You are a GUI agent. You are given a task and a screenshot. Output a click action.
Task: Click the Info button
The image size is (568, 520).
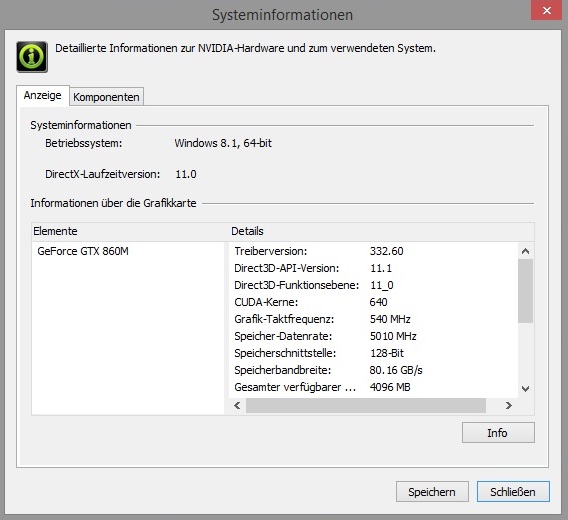[498, 432]
